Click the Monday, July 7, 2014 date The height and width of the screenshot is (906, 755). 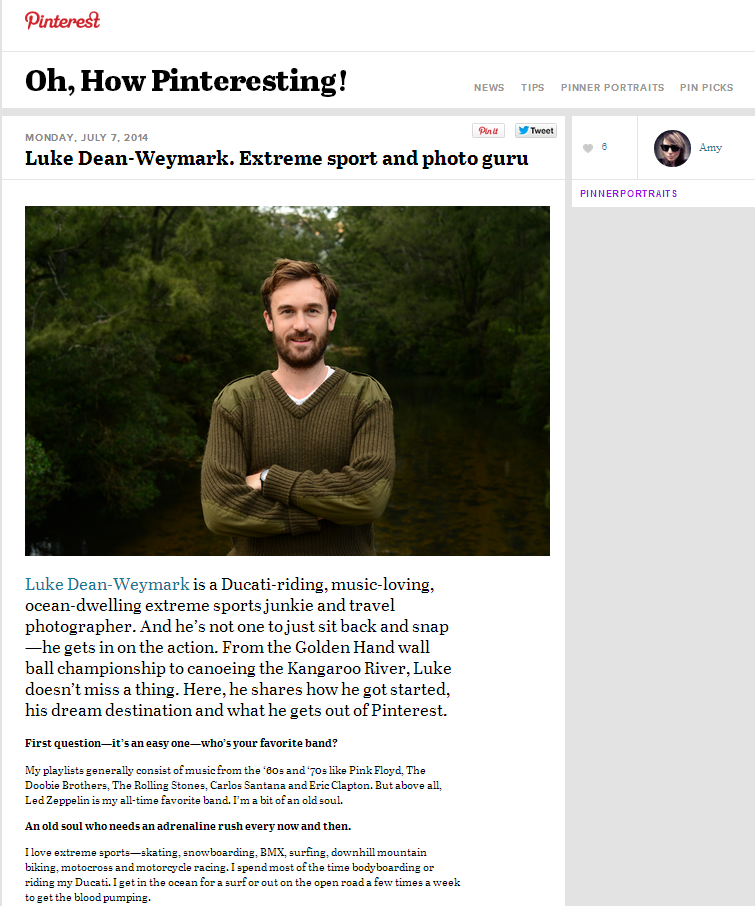coord(87,138)
